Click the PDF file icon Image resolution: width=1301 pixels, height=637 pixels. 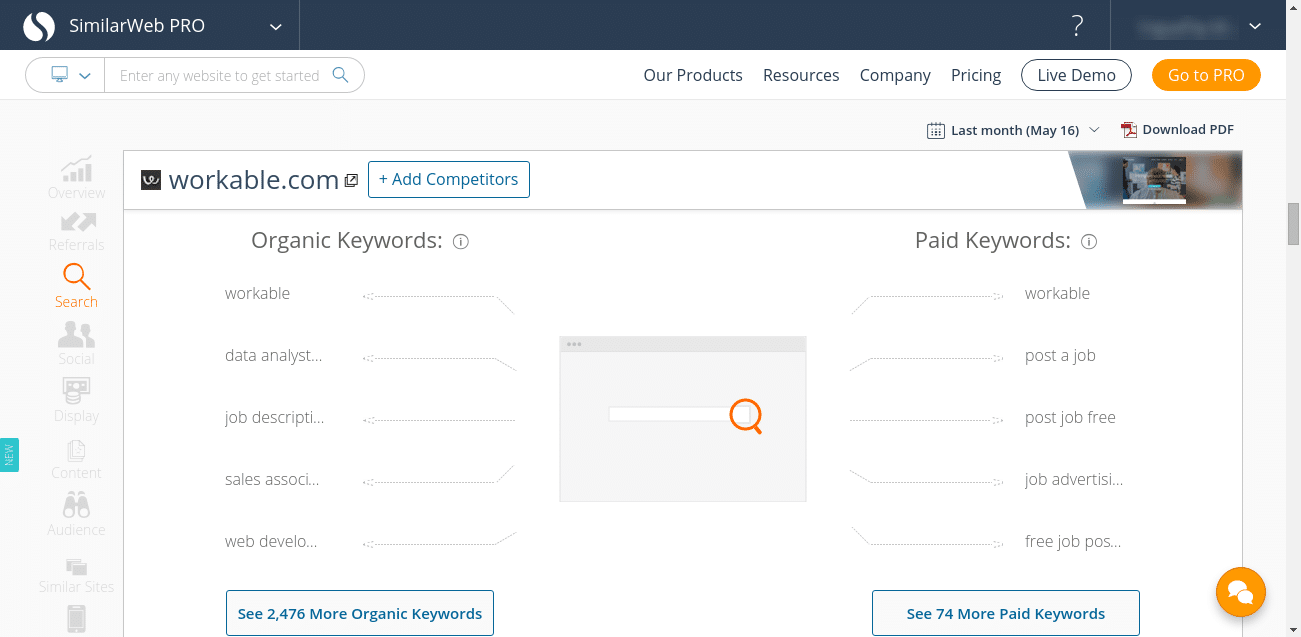[1129, 129]
